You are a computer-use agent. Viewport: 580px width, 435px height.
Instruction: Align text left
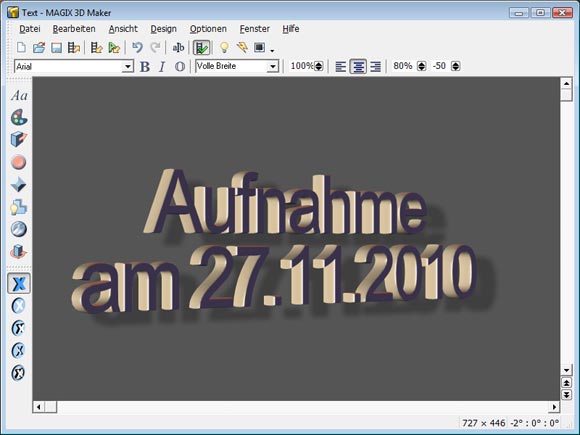(340, 67)
